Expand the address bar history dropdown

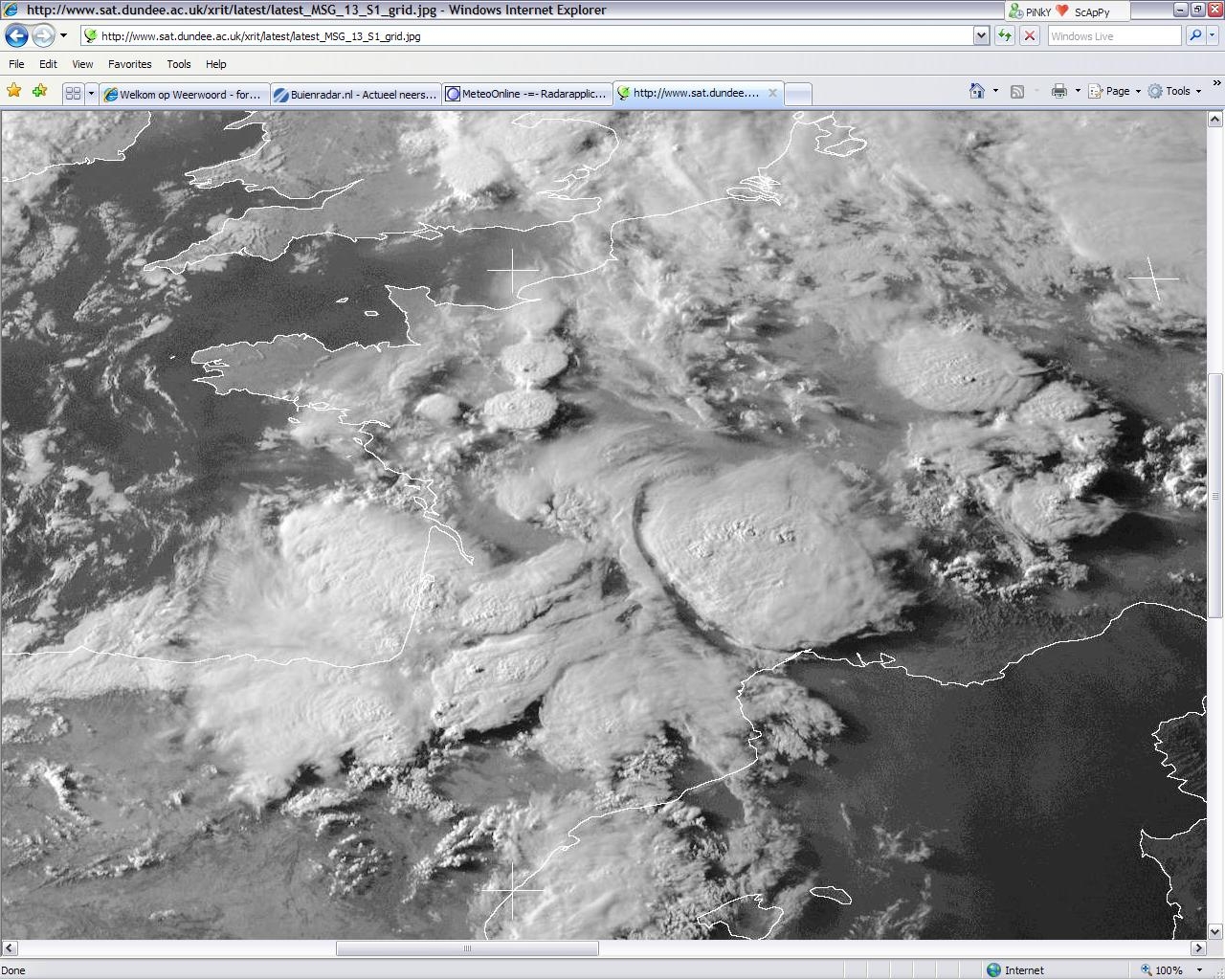981,36
